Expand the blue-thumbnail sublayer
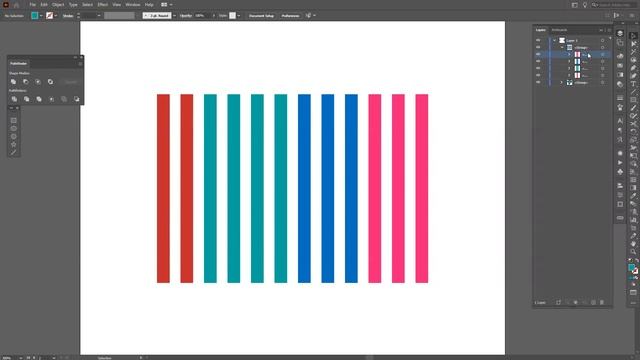Screen dimensions: 640x360 (x=569, y=61)
